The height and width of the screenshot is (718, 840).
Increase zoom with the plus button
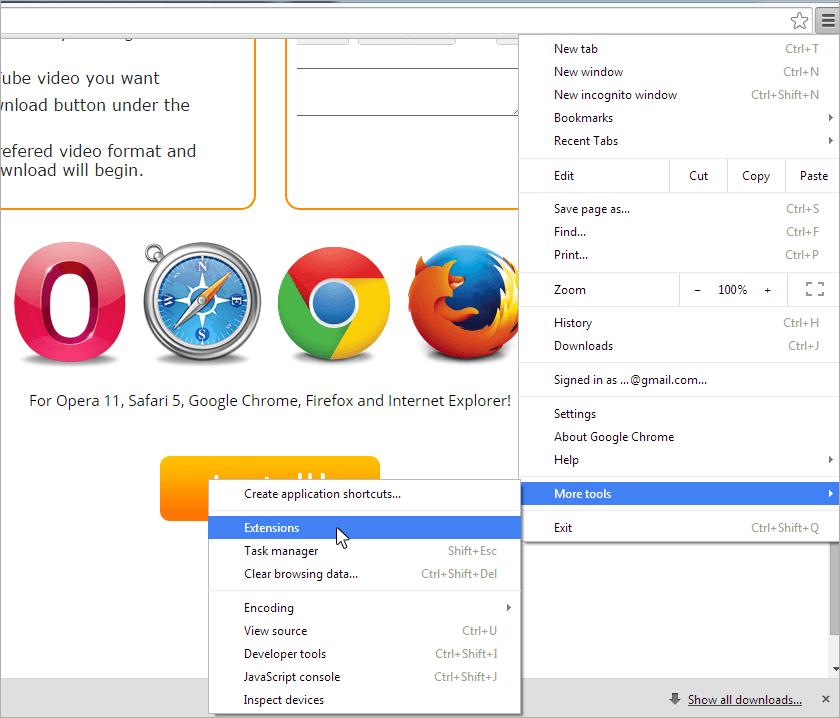[x=768, y=290]
